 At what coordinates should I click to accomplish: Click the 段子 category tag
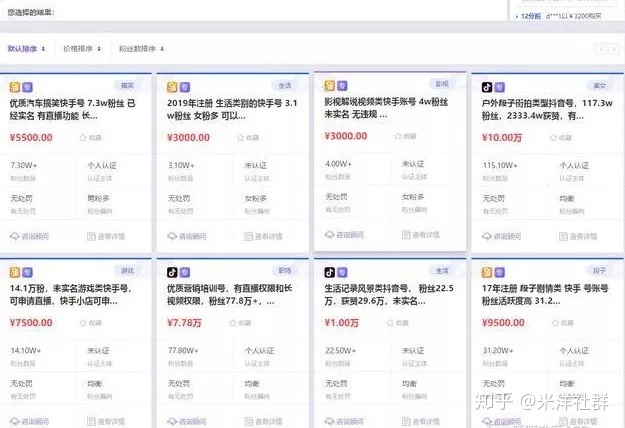[599, 271]
